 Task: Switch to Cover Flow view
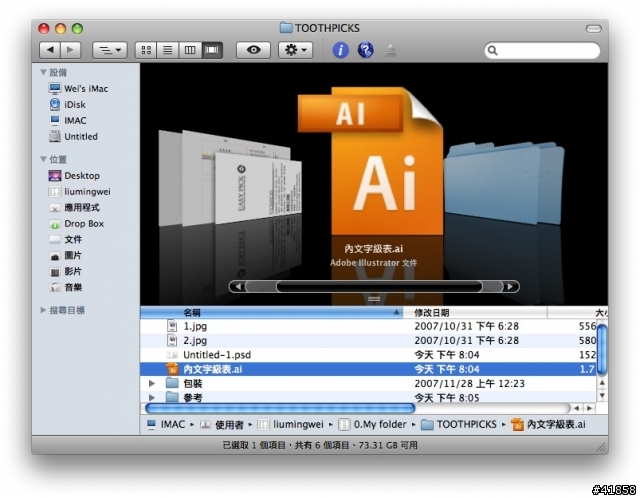[x=211, y=50]
